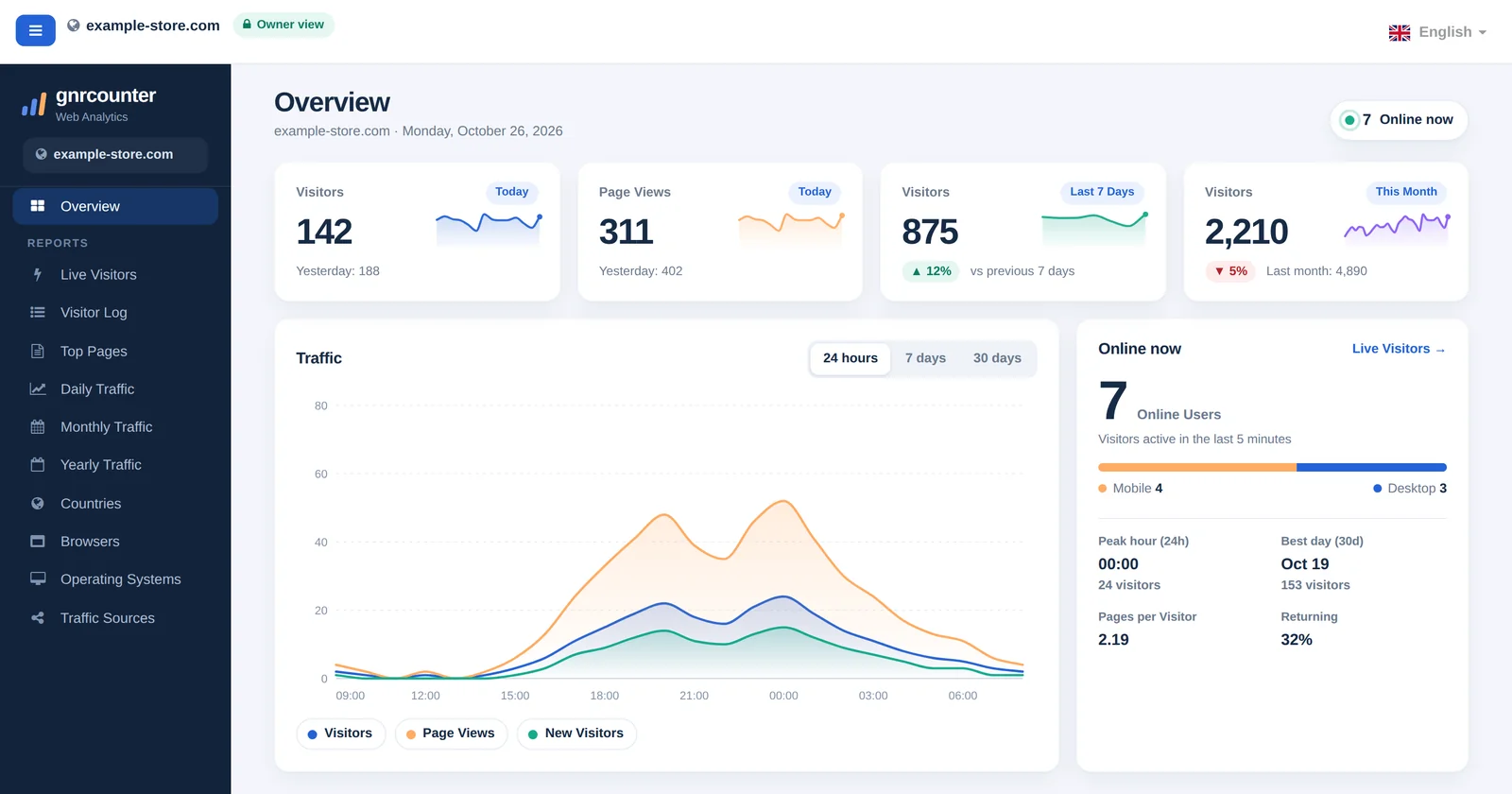Click the Mobile/Desktop split bar
The width and height of the screenshot is (1512, 794).
[1272, 467]
